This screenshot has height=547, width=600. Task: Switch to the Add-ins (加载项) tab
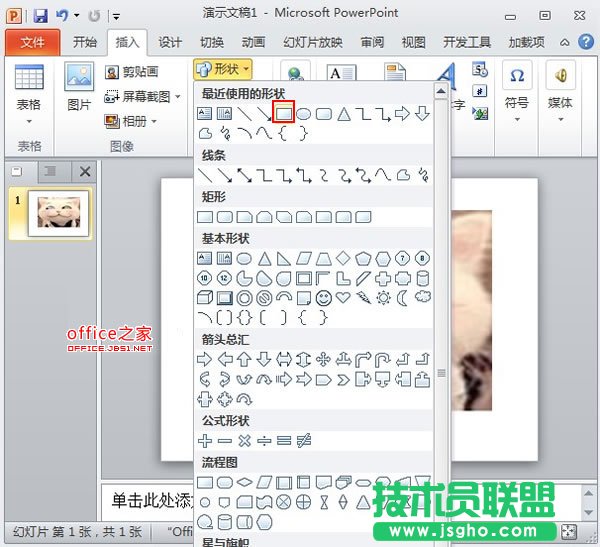(526, 42)
